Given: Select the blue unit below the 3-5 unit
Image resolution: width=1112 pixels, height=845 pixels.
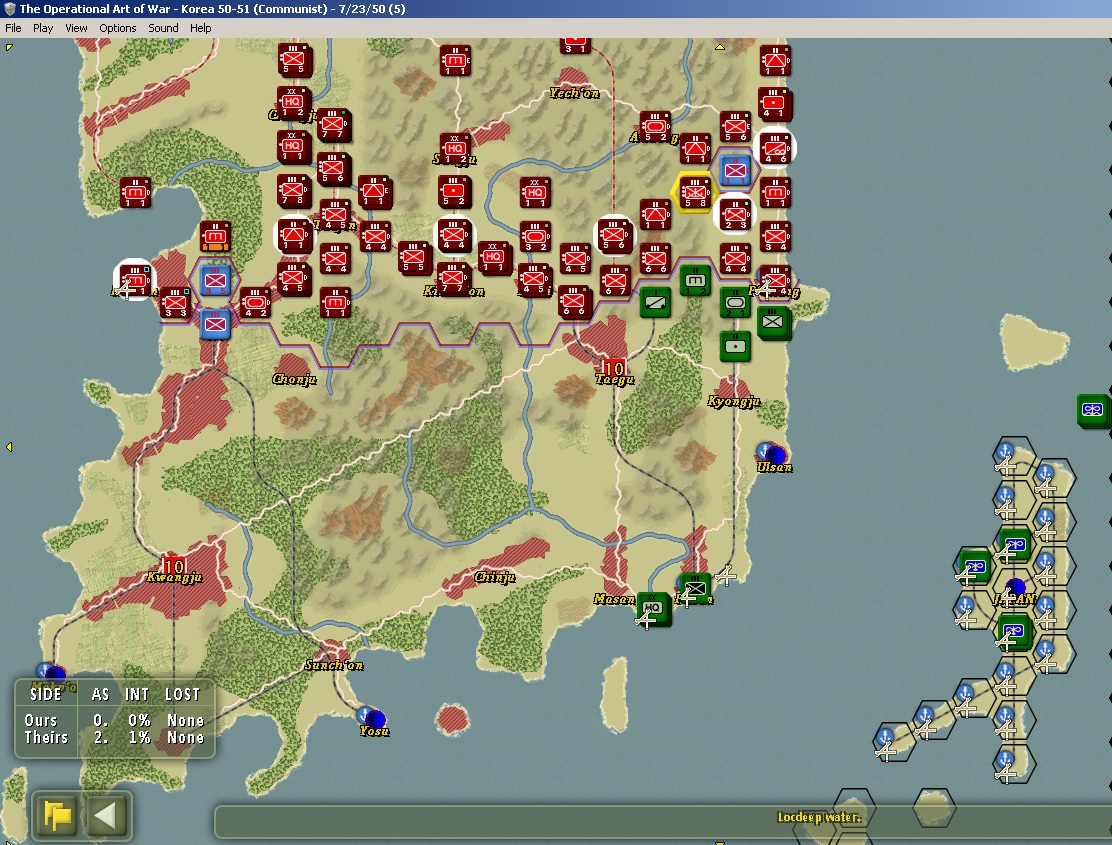Looking at the screenshot, I should (x=215, y=325).
